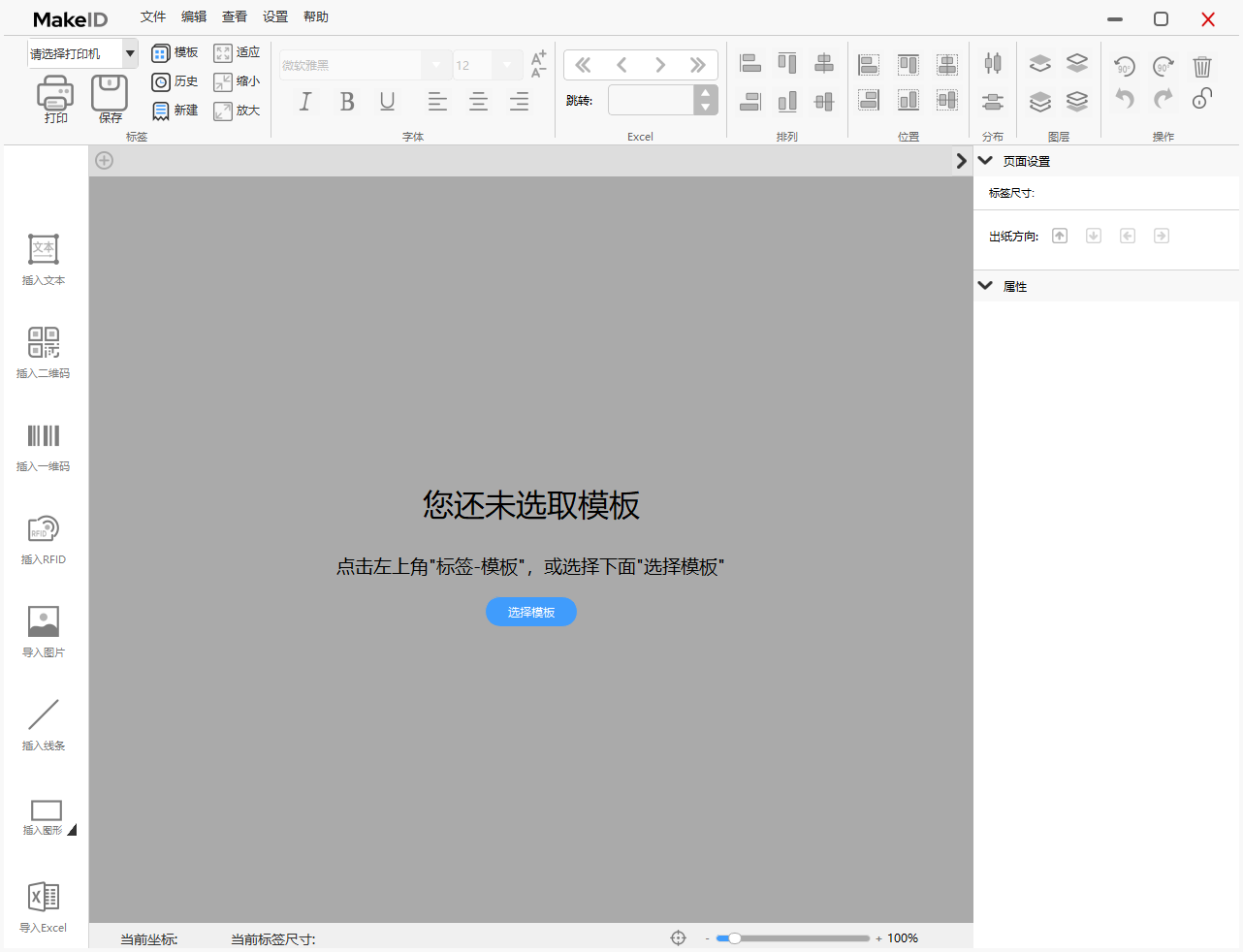The height and width of the screenshot is (952, 1243).
Task: Select the Insert Text (插入文本) tool
Action: [44, 250]
